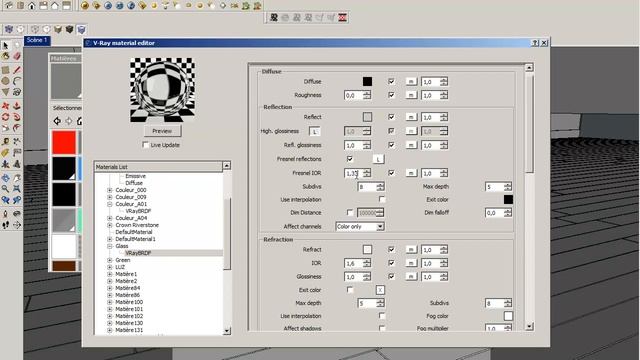Expand Couleur_000 material node
640x360 pixels.
(x=109, y=190)
